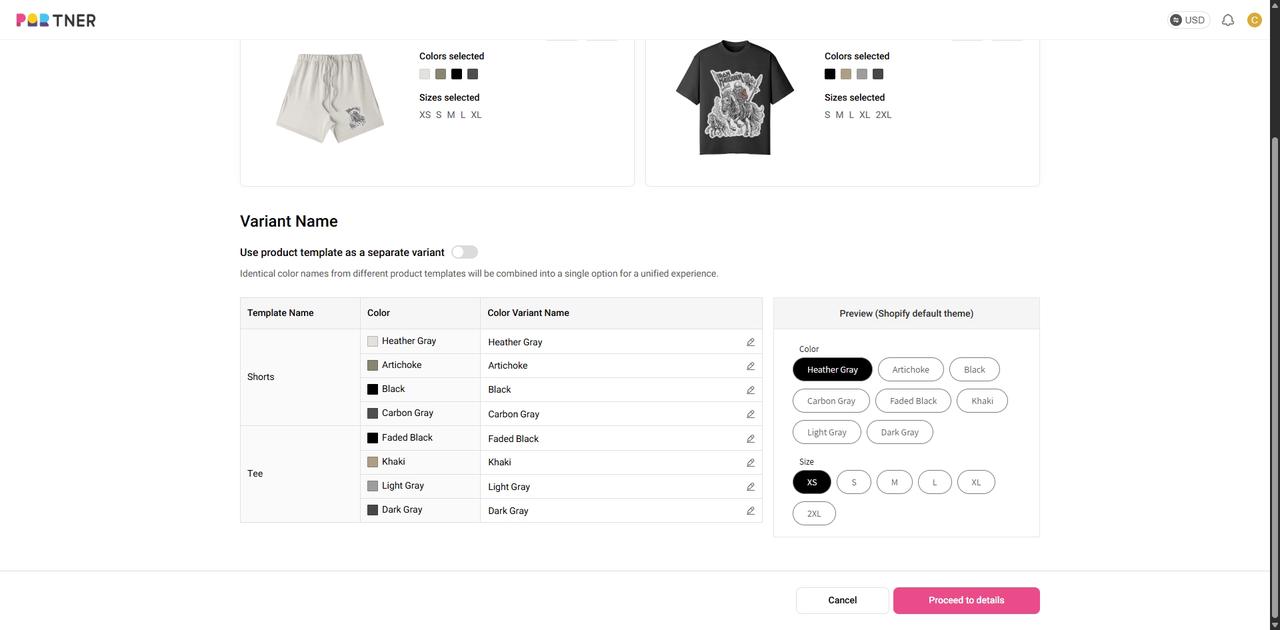
Task: Open the notifications bell
Action: click(1228, 20)
